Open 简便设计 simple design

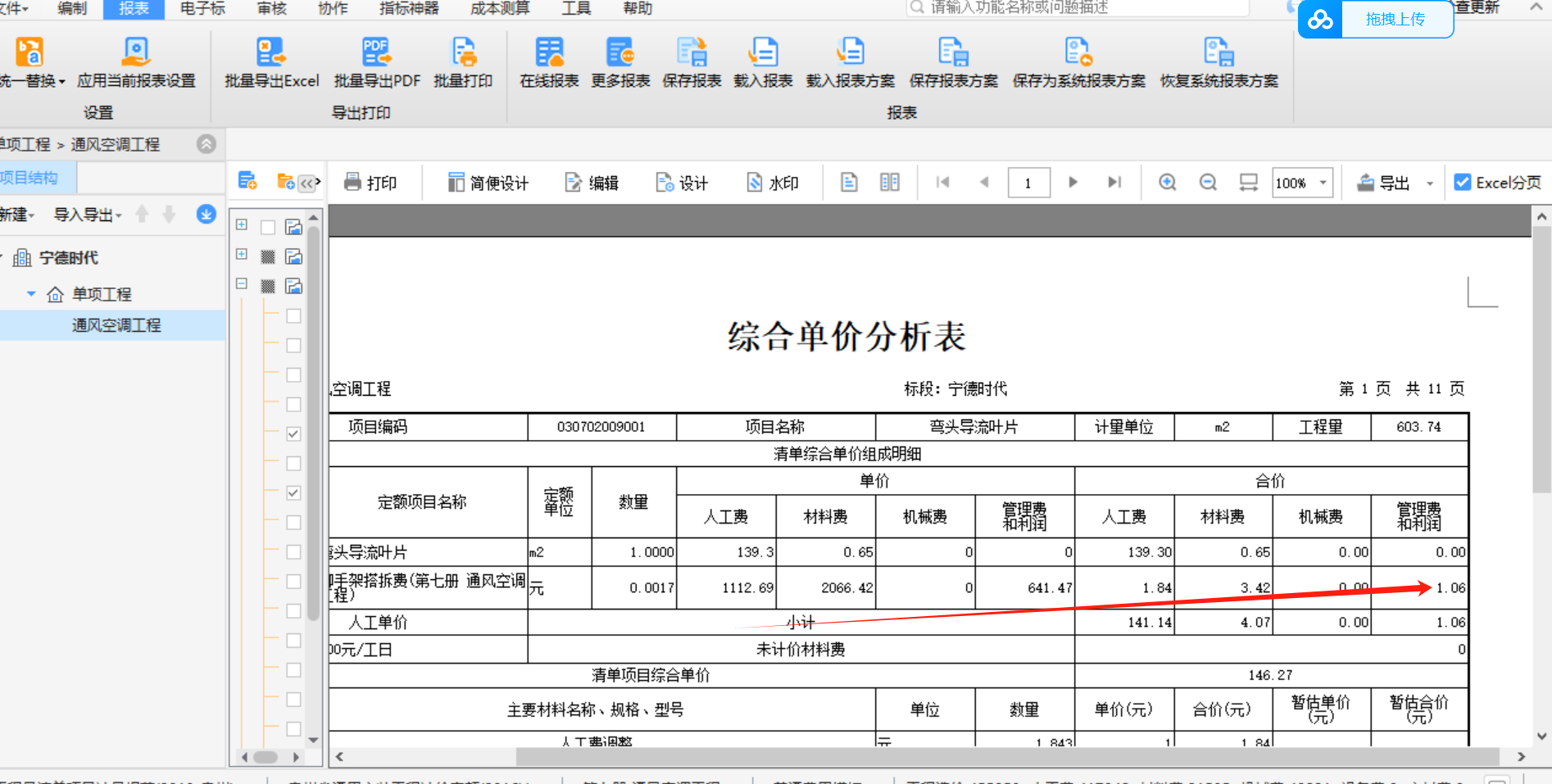pyautogui.click(x=488, y=183)
